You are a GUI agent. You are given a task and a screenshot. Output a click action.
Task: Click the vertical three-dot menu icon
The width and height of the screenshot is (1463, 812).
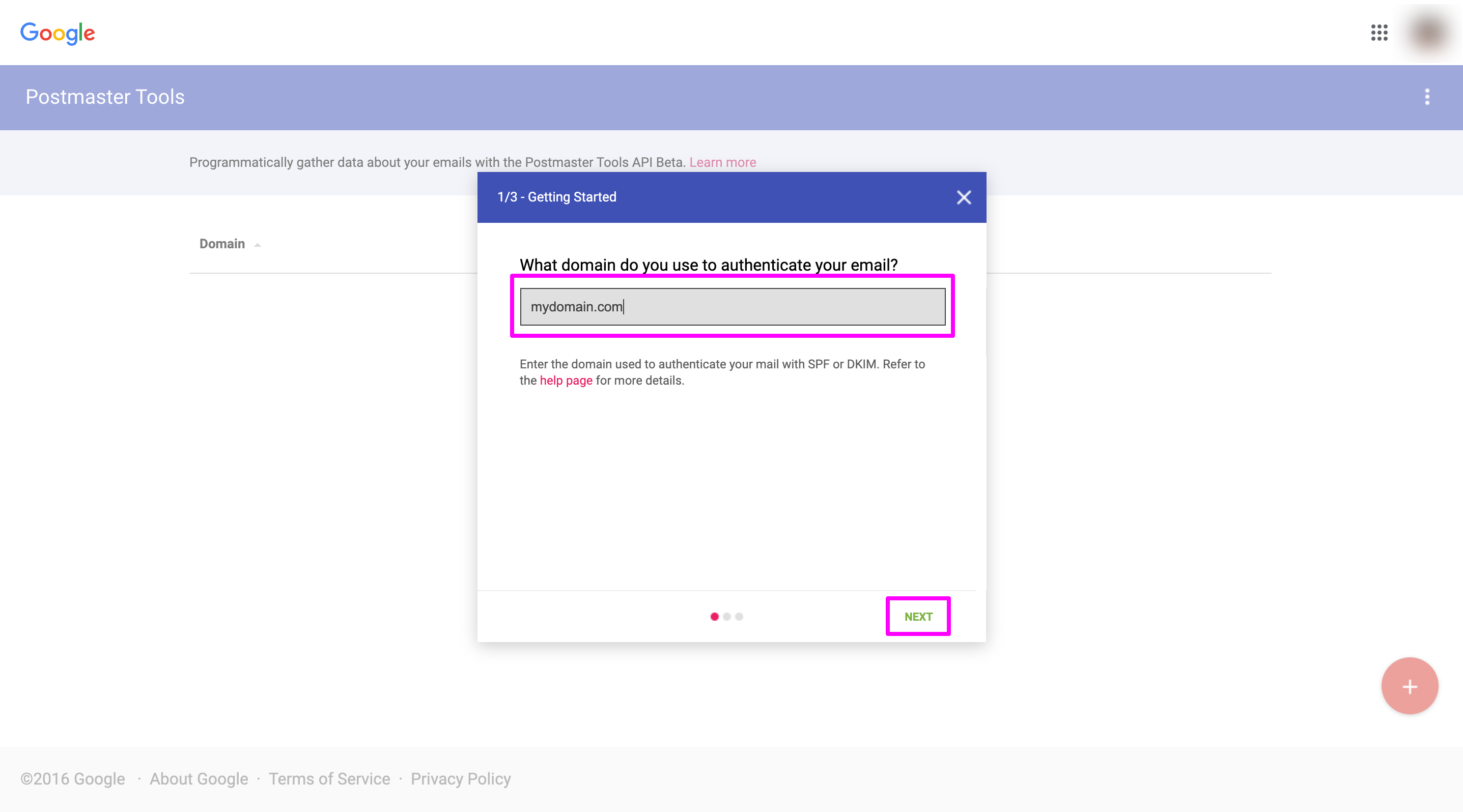coord(1428,97)
